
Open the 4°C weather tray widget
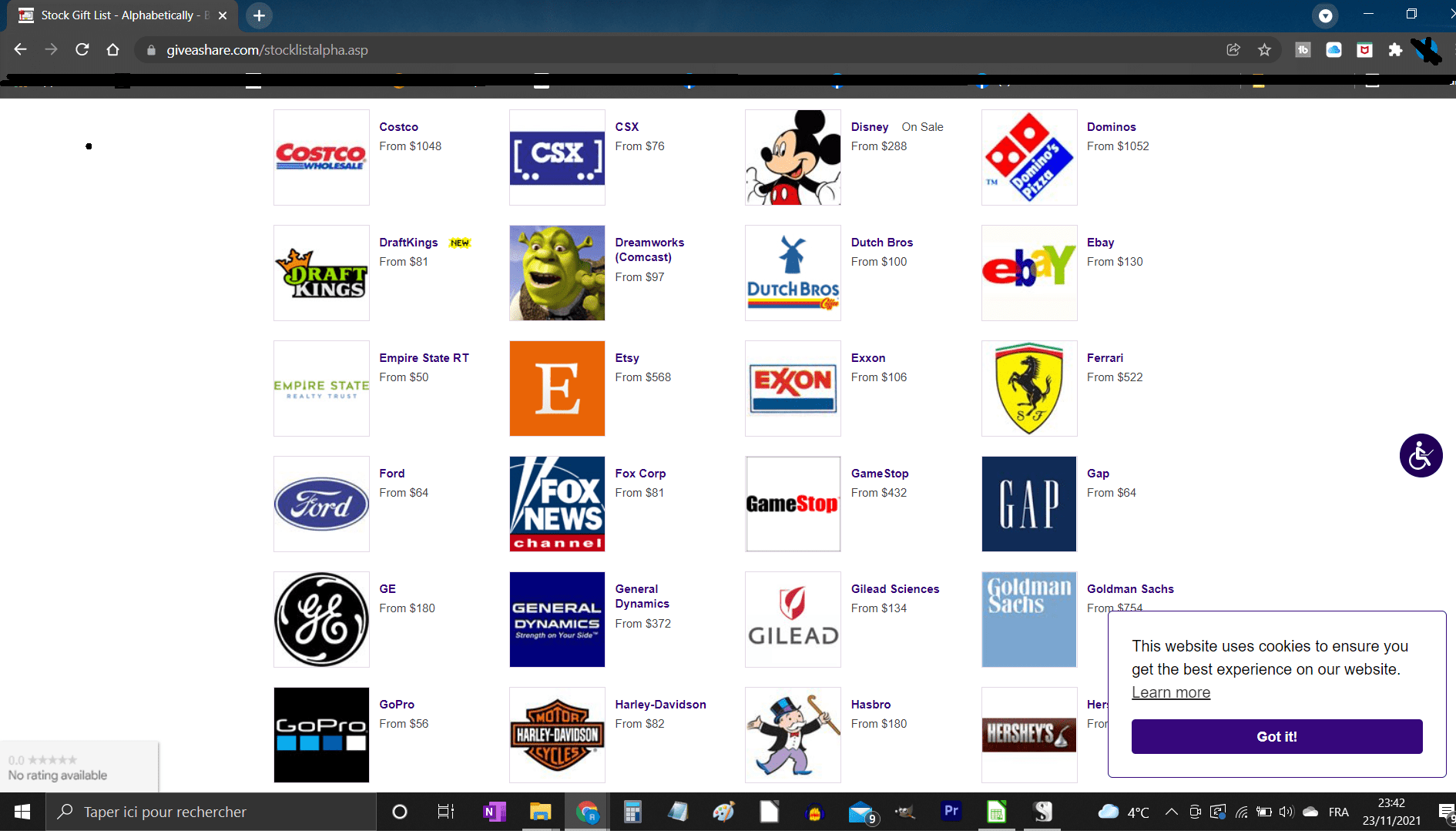(1123, 812)
